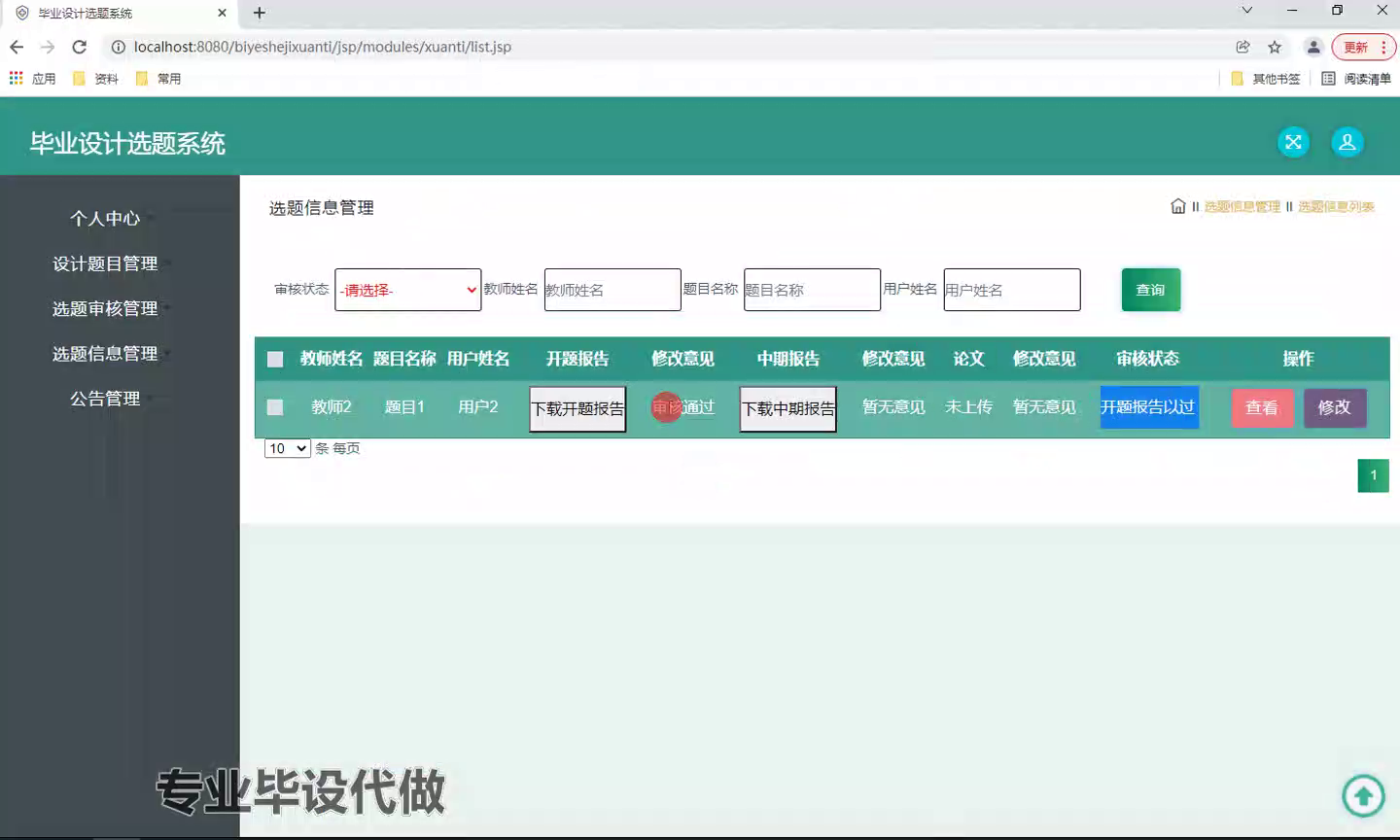Open the 10 条每页 page size dropdown

tap(287, 448)
